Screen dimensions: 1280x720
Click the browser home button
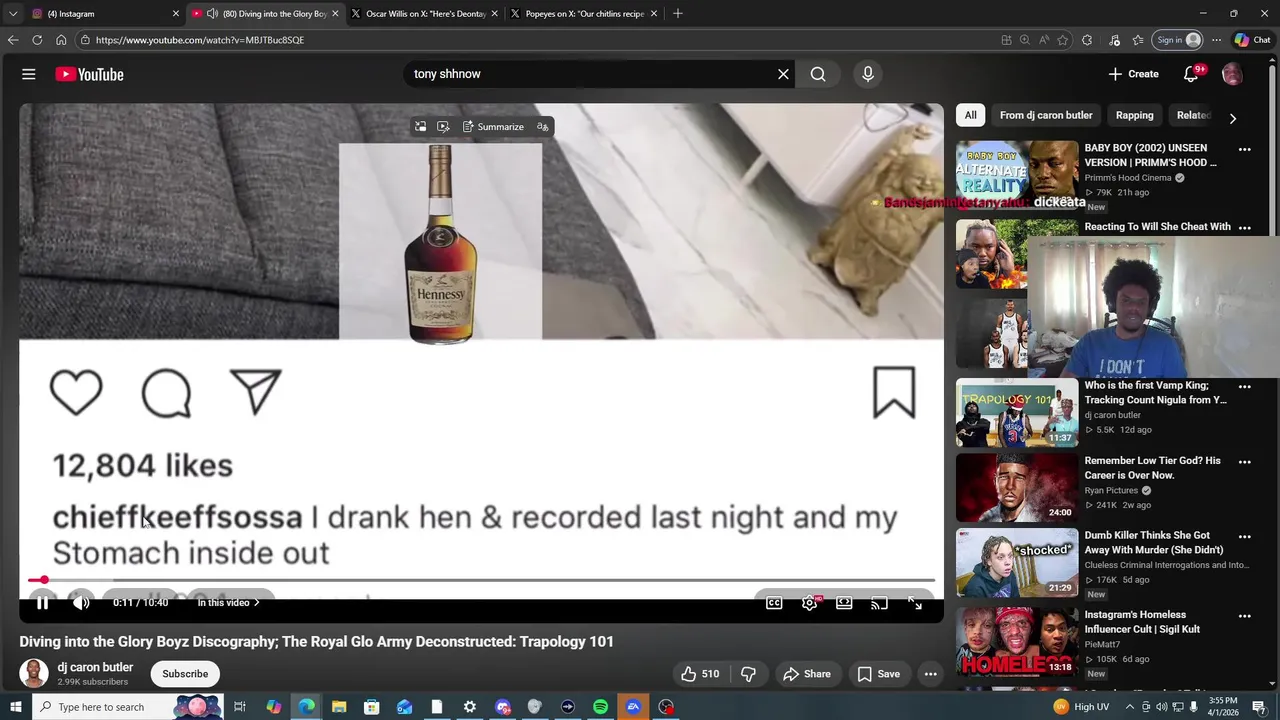[x=61, y=40]
